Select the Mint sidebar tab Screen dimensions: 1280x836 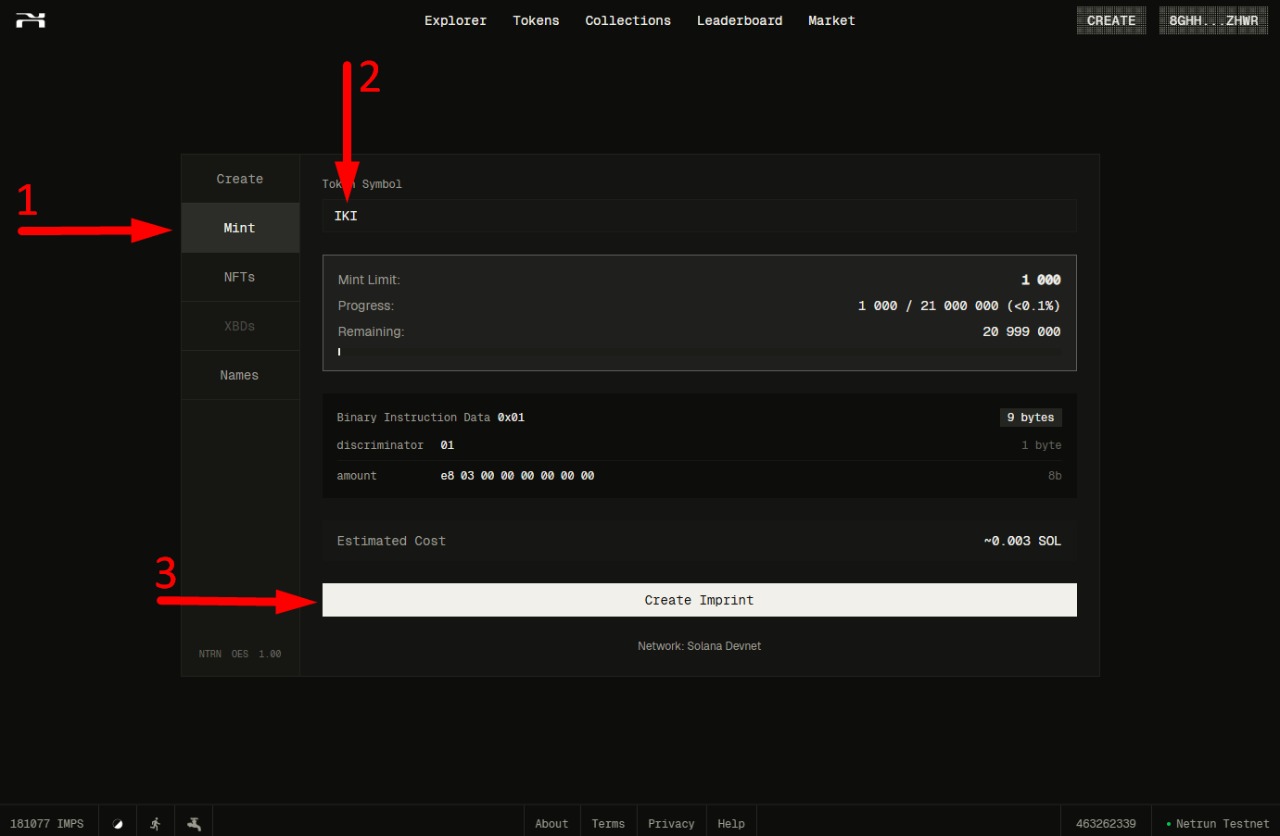pos(240,228)
